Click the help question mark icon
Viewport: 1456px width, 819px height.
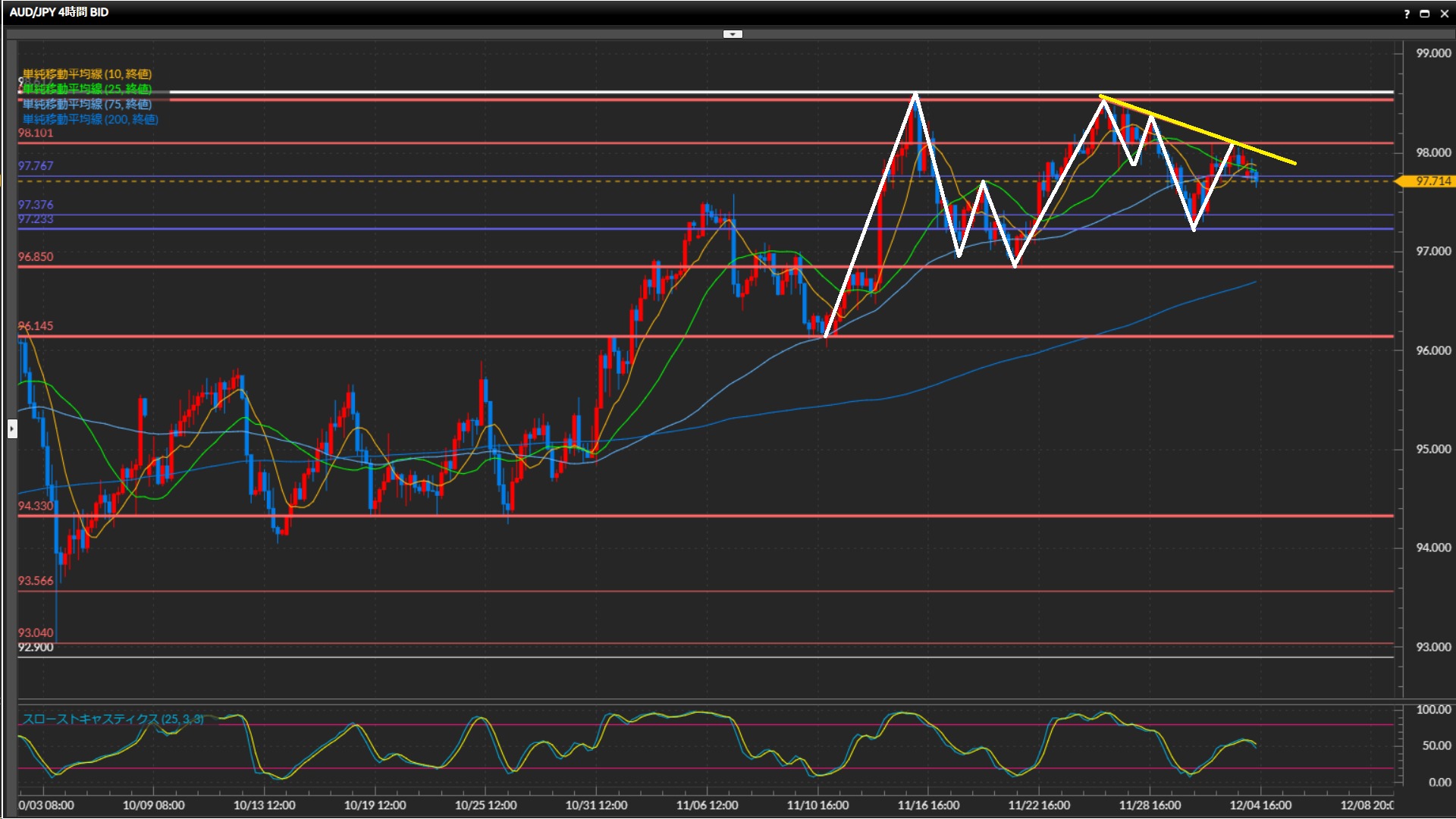[x=1407, y=14]
